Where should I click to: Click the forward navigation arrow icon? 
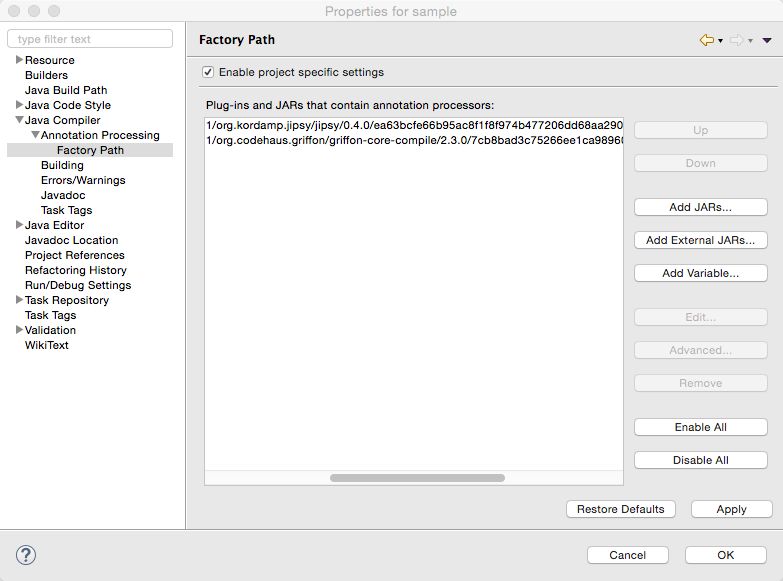(x=737, y=40)
